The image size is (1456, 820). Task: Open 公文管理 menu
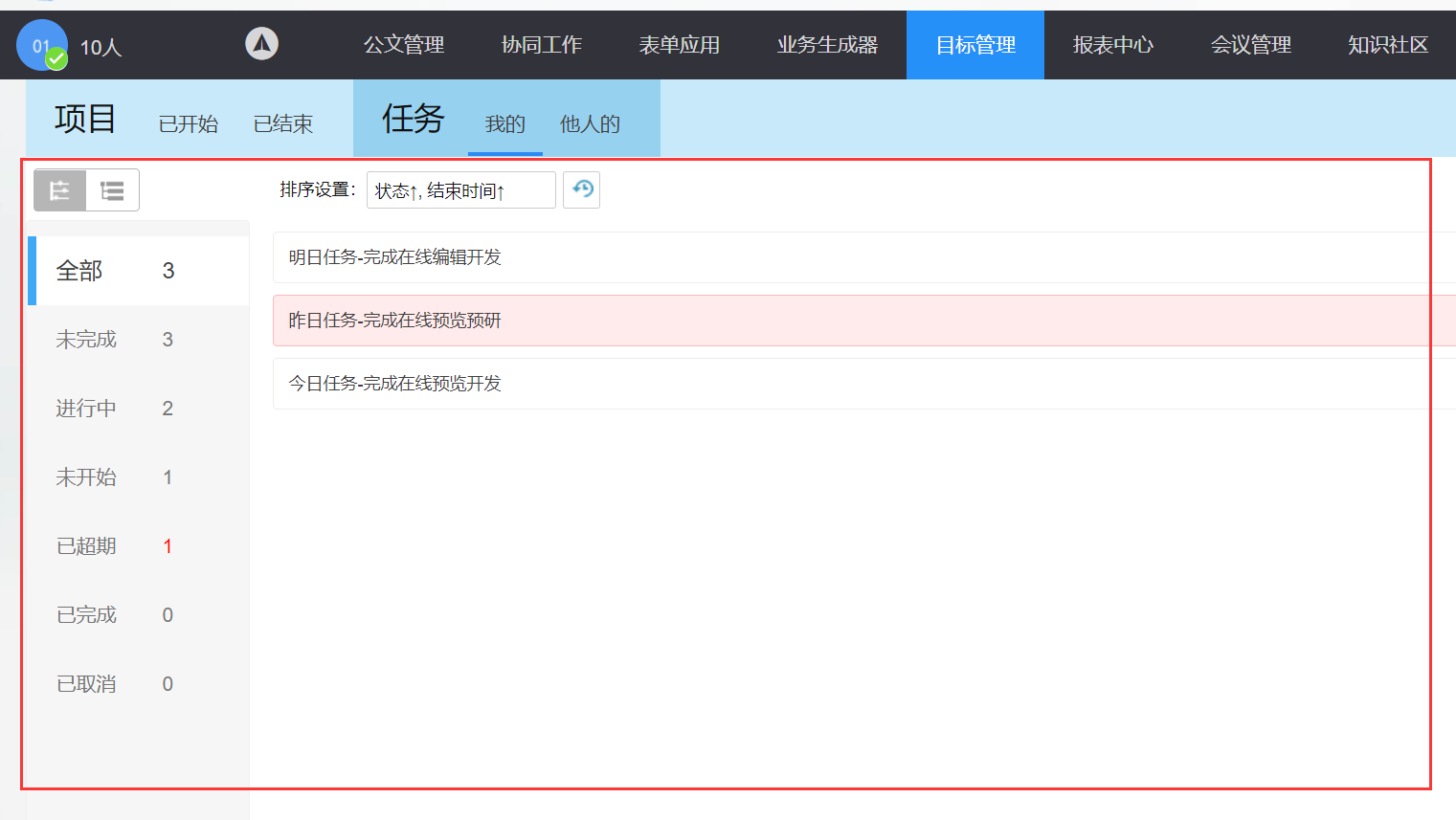[404, 45]
